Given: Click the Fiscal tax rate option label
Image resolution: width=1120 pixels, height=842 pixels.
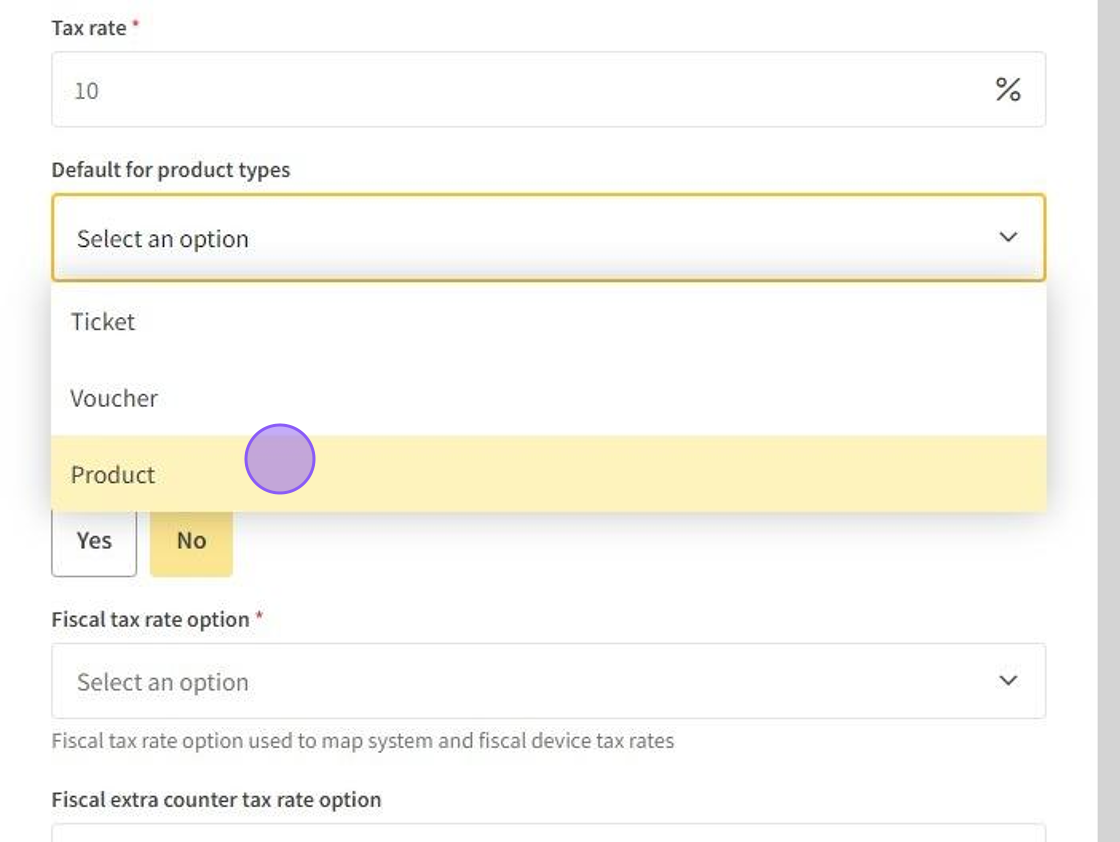Looking at the screenshot, I should click(x=150, y=620).
